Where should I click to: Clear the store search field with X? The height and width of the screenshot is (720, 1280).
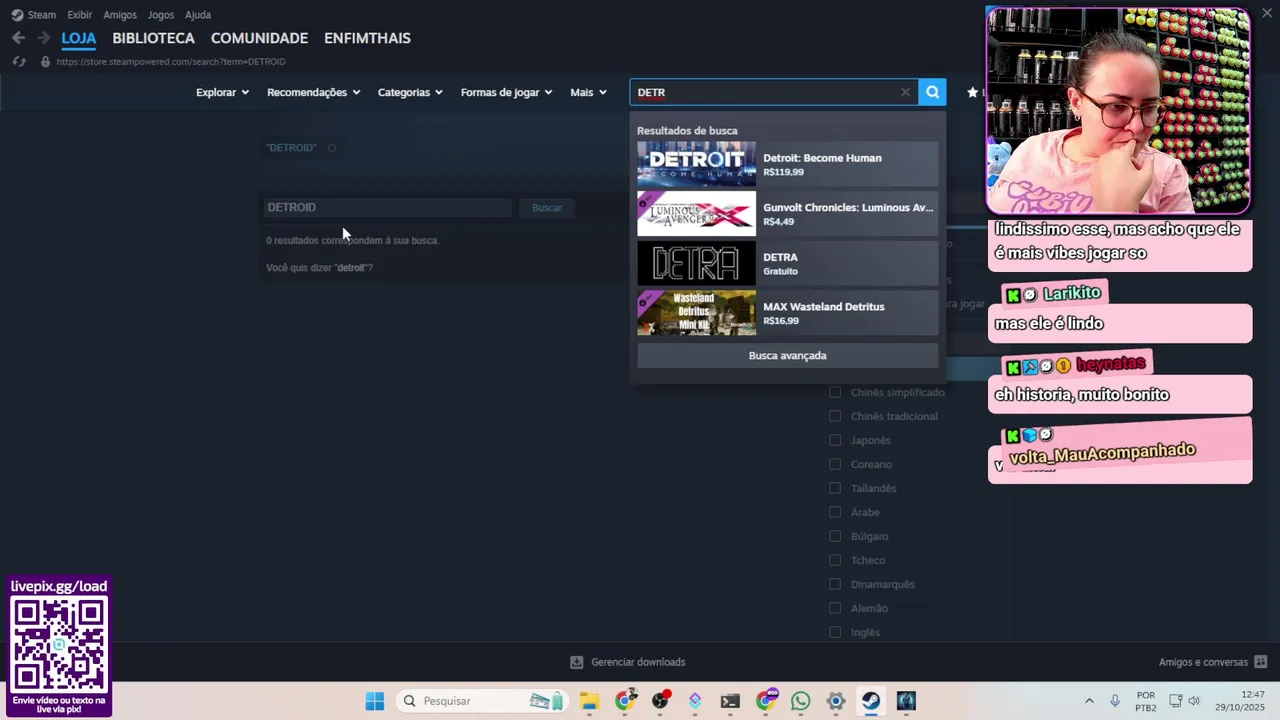(x=905, y=92)
